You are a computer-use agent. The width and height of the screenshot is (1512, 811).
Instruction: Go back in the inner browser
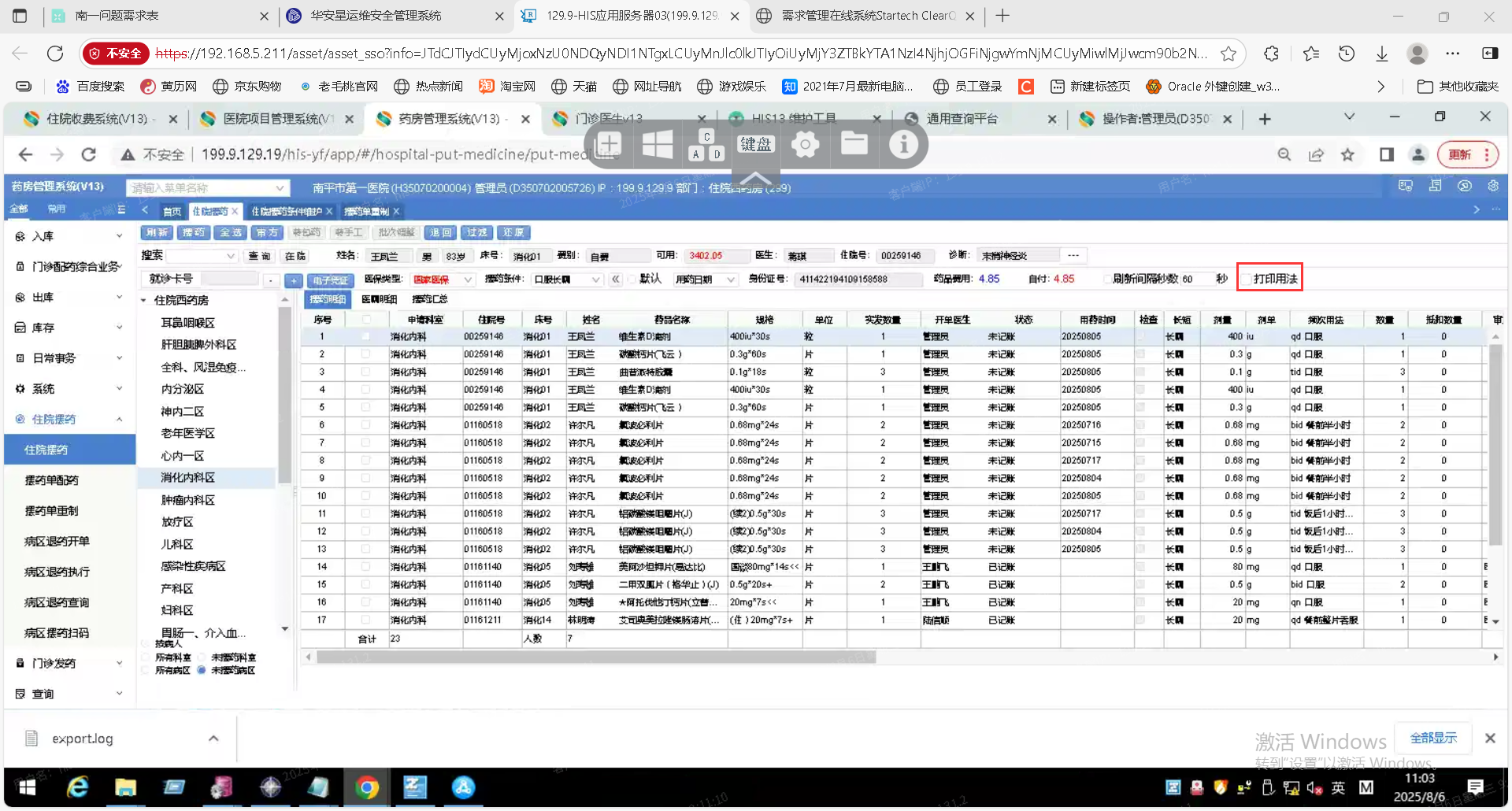click(25, 154)
